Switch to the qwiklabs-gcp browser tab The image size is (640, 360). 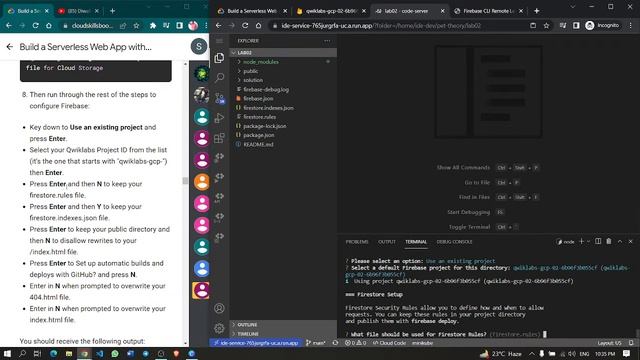(x=331, y=11)
